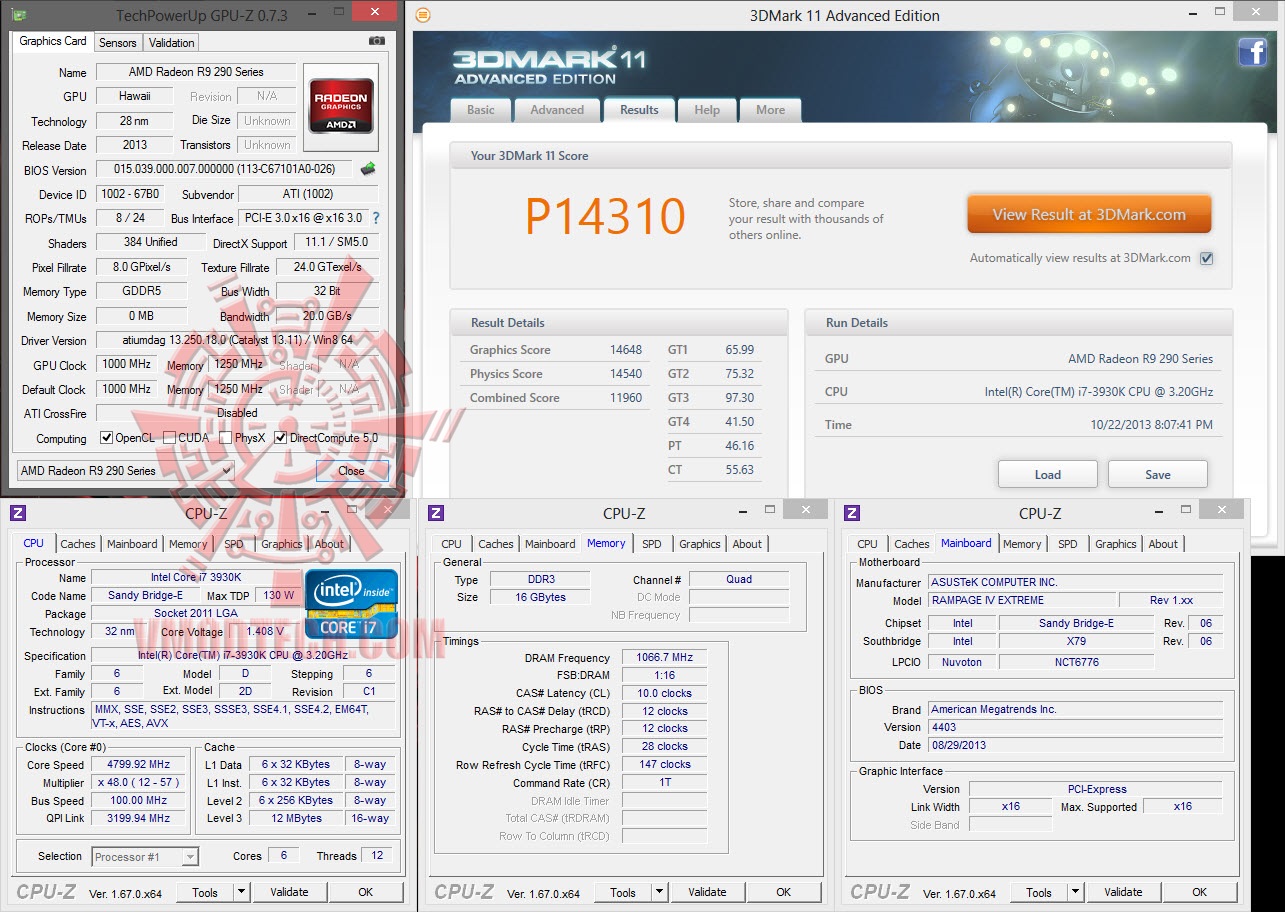Switch to the Sensors tab in GPU-Z
1285x912 pixels.
click(x=118, y=43)
